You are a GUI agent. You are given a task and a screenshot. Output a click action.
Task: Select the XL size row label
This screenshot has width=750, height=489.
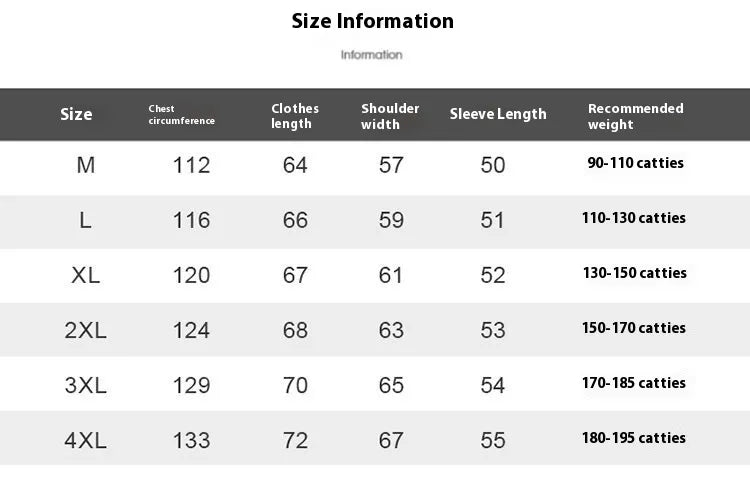click(86, 275)
